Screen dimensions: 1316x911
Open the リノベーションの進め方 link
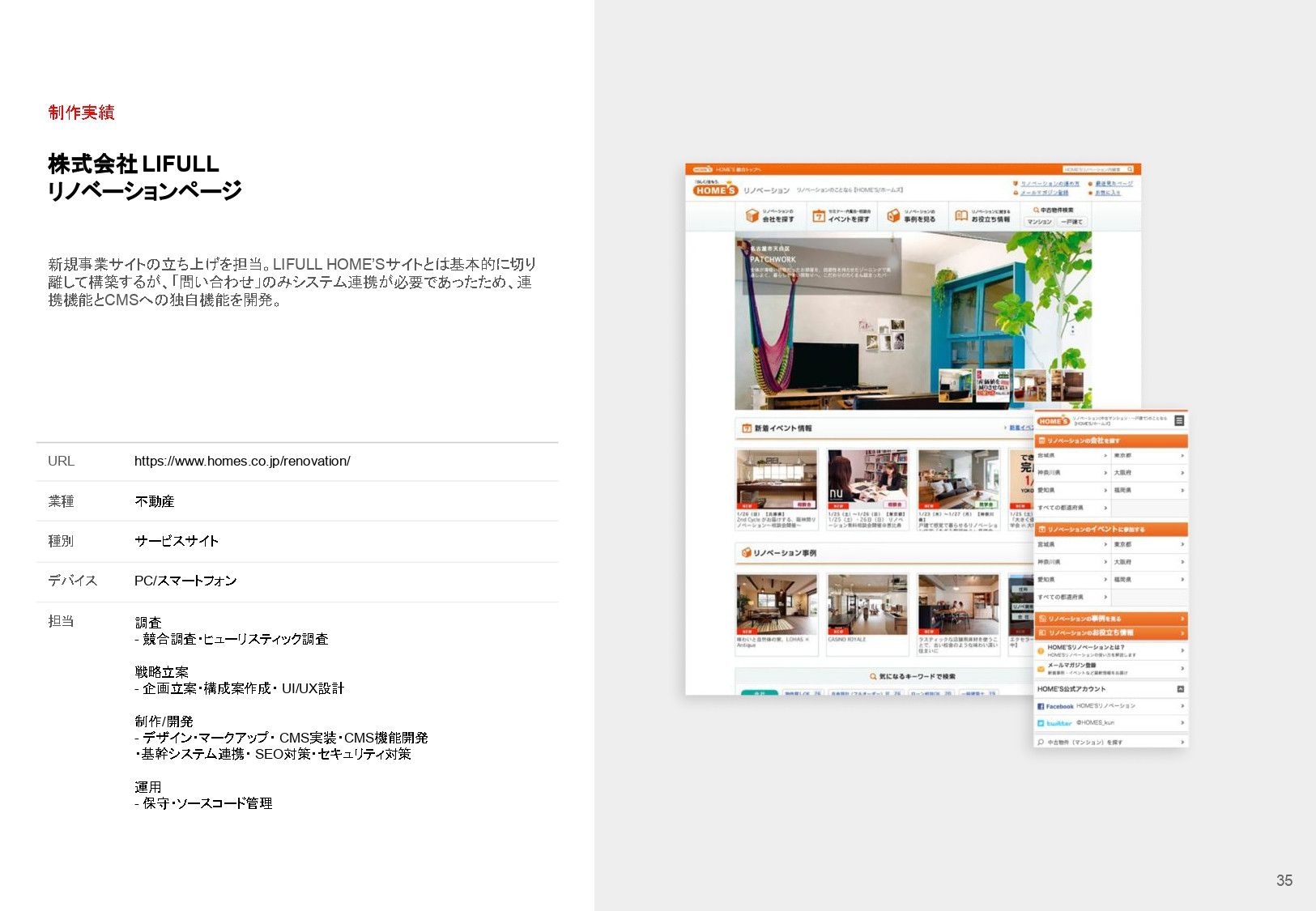[x=1050, y=184]
